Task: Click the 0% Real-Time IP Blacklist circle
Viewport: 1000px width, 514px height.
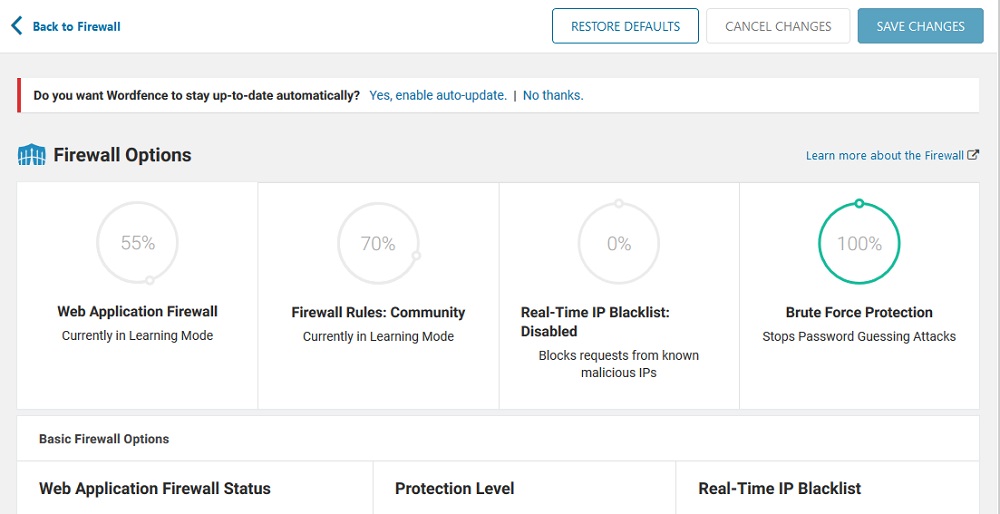Action: tap(619, 243)
